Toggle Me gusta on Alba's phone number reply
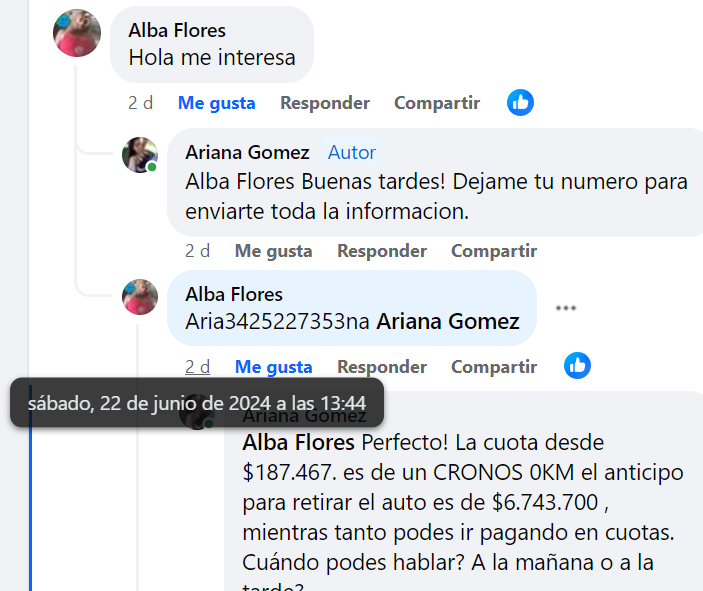The width and height of the screenshot is (703, 591). coord(273,367)
